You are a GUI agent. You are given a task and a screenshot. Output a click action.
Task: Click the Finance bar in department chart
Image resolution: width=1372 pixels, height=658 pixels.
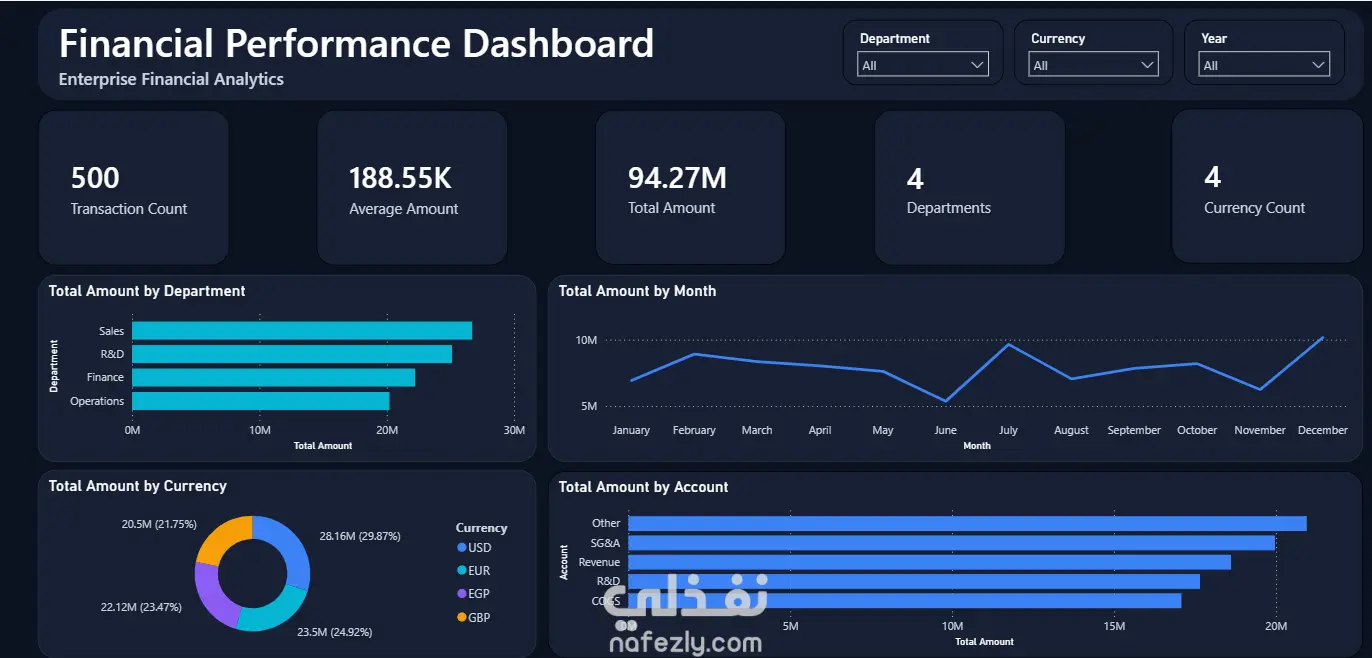(273, 377)
